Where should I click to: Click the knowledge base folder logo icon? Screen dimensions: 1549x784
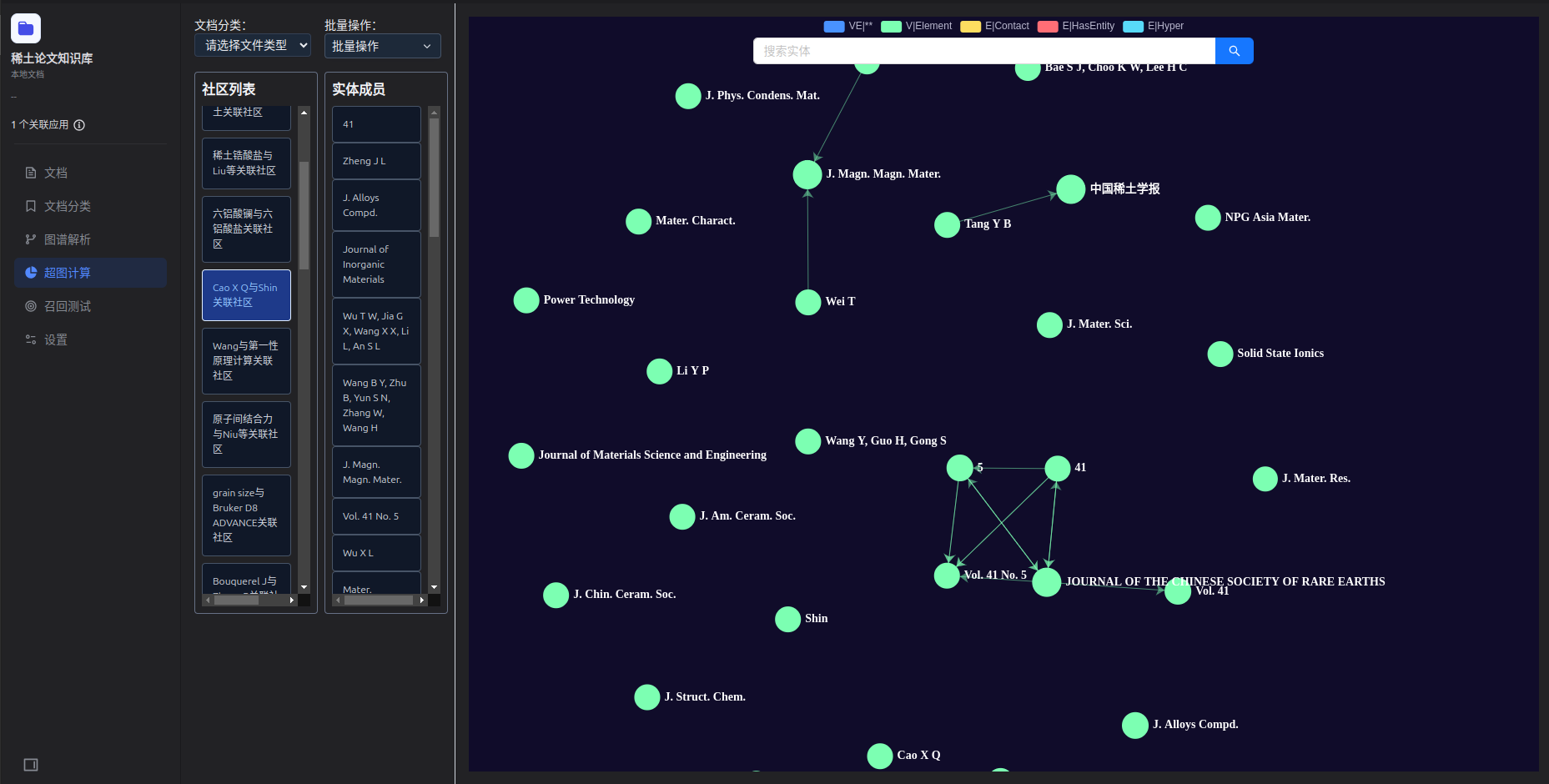click(26, 28)
